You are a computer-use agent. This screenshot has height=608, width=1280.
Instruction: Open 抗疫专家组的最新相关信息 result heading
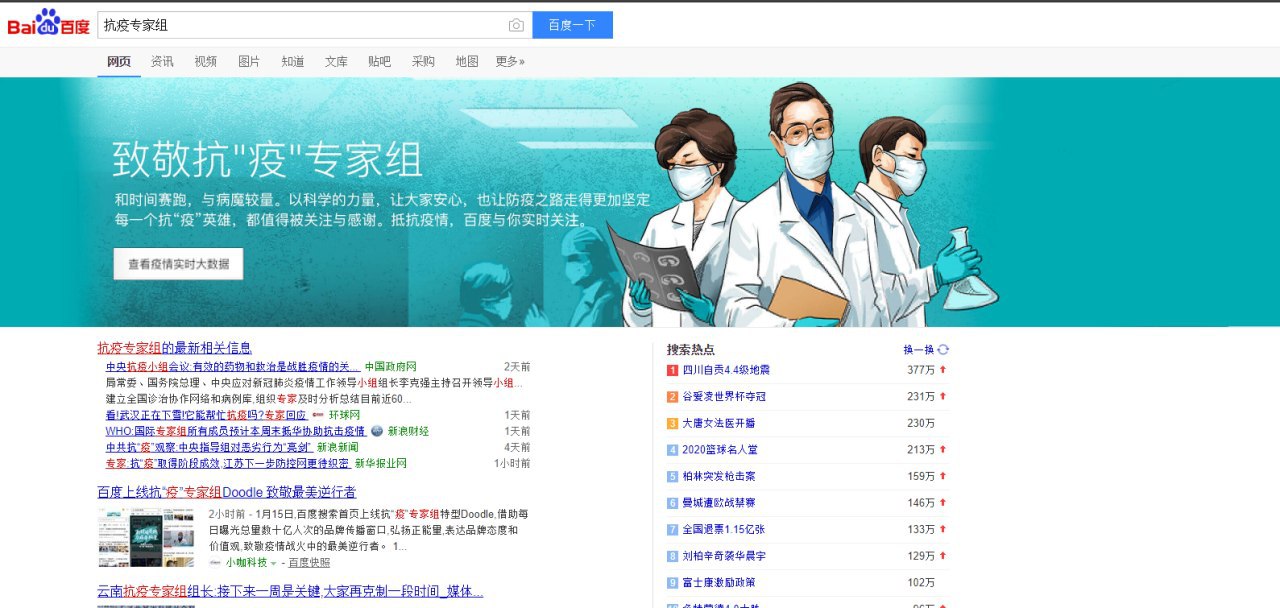click(174, 348)
